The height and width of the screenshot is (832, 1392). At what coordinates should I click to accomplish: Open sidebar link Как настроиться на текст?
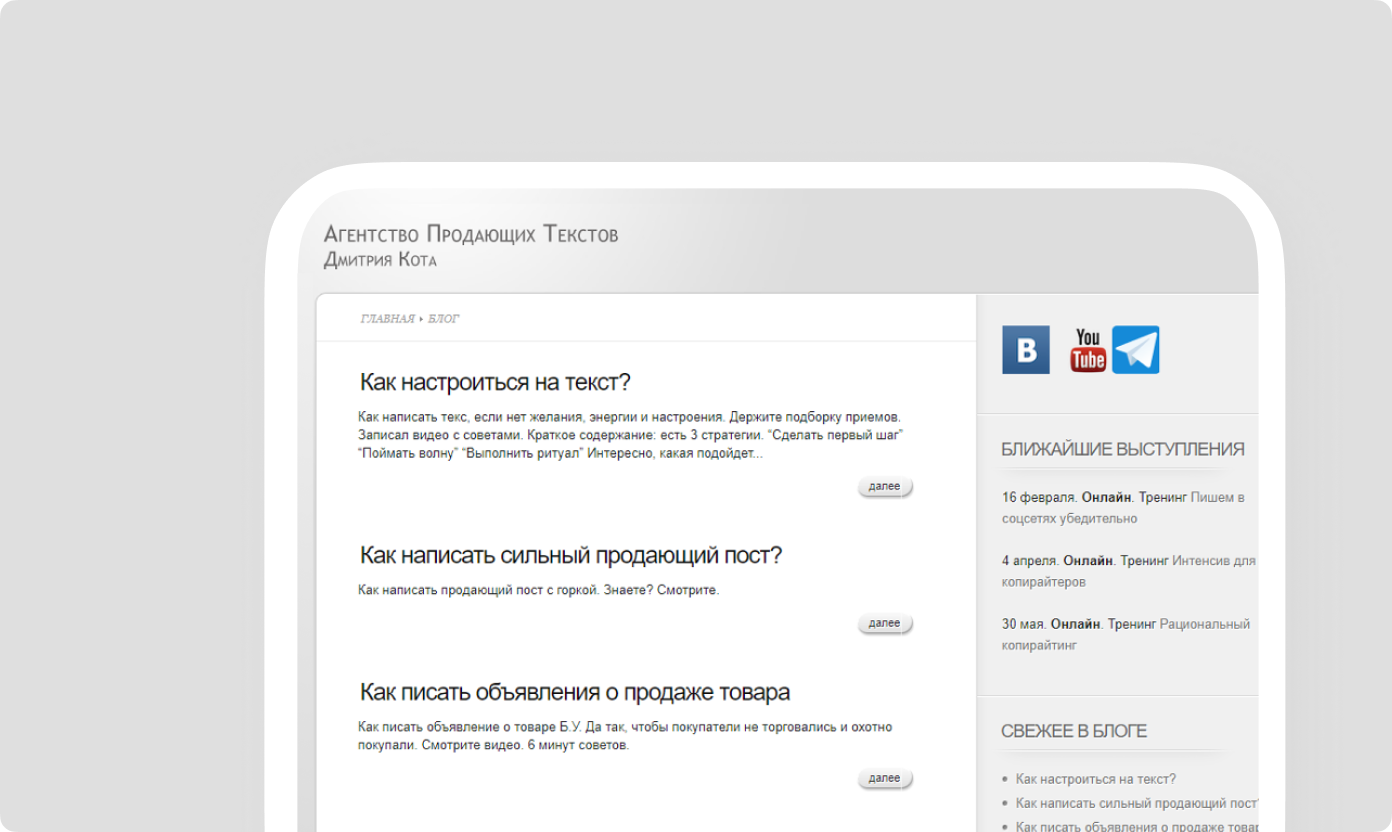click(1095, 779)
